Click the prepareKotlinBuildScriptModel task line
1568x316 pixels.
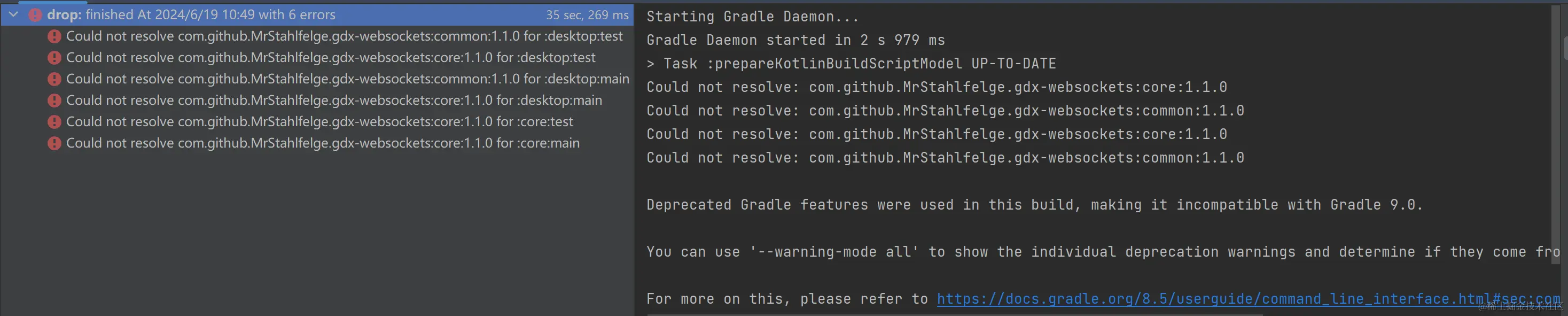click(x=851, y=63)
